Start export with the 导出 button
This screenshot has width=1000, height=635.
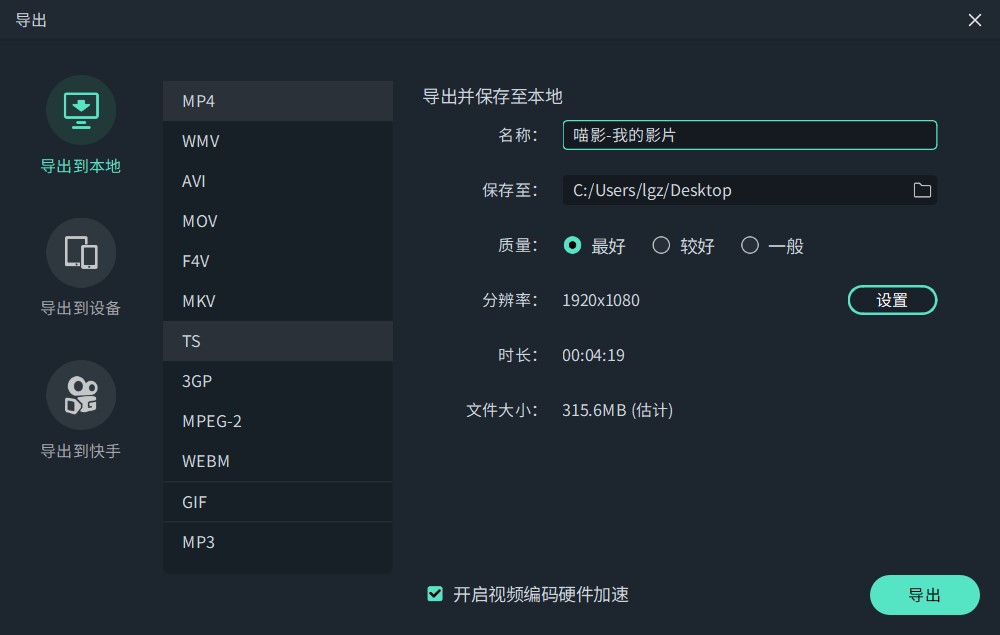[924, 594]
